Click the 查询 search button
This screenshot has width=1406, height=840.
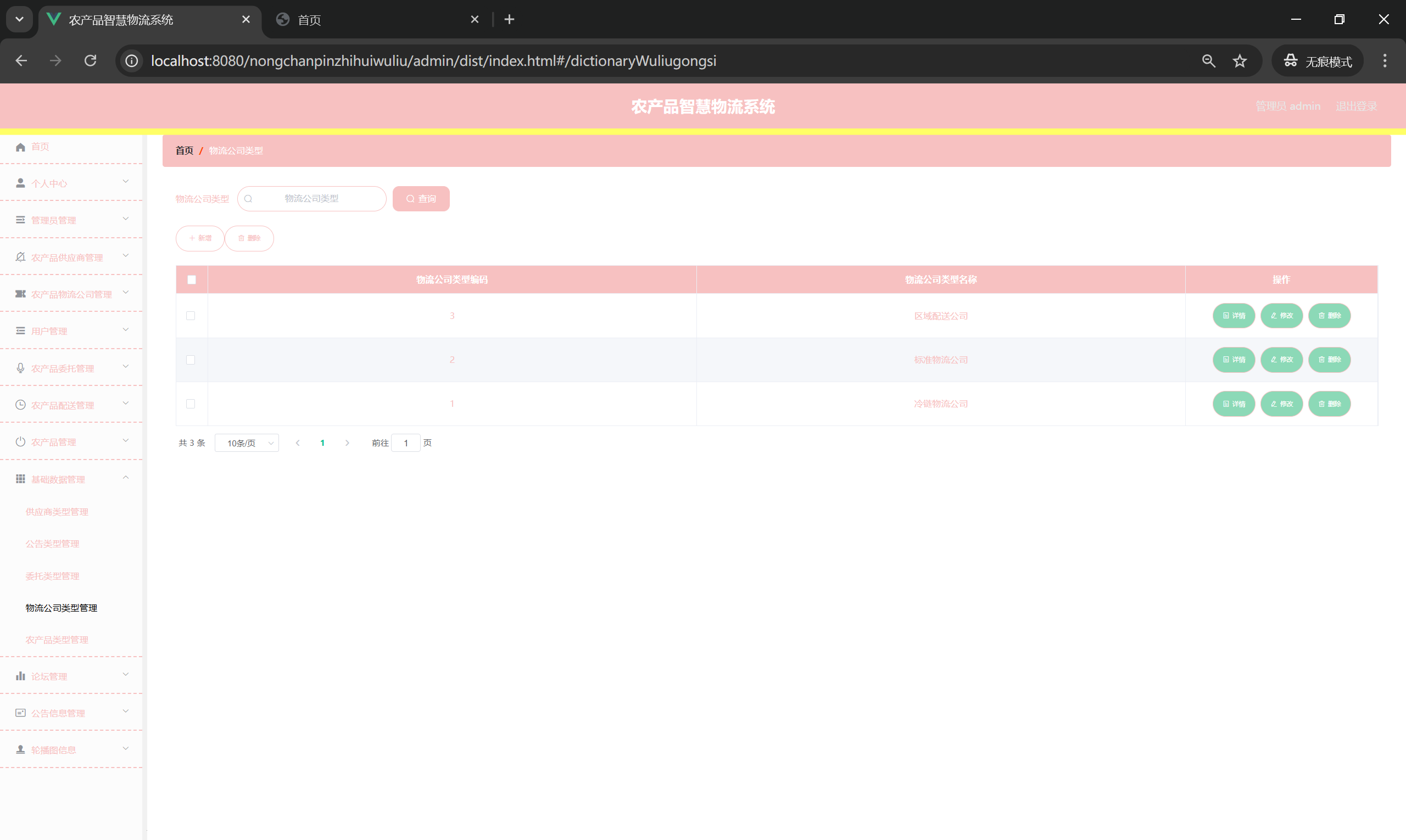click(x=421, y=199)
